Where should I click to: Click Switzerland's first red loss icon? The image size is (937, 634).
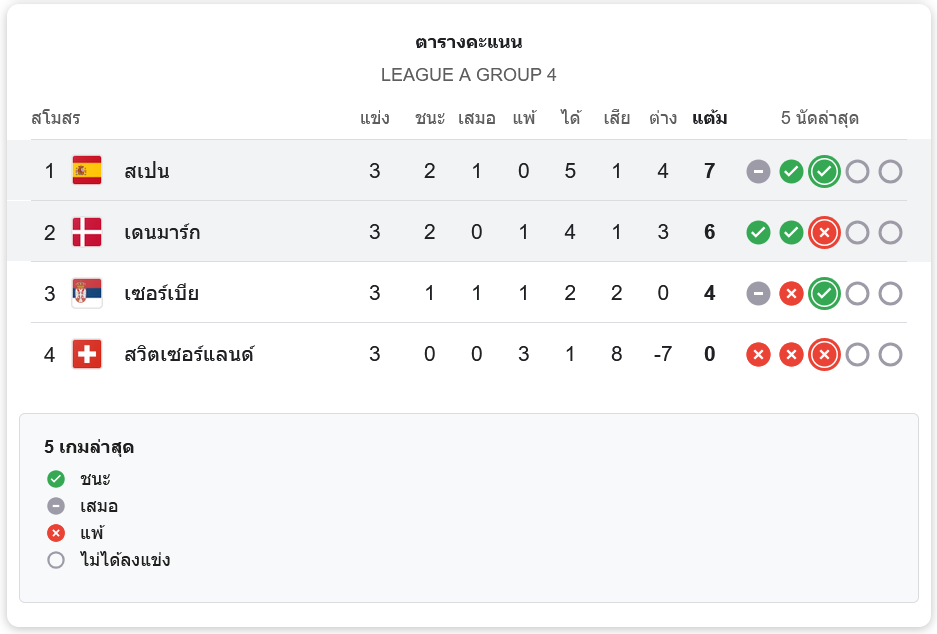(x=759, y=355)
